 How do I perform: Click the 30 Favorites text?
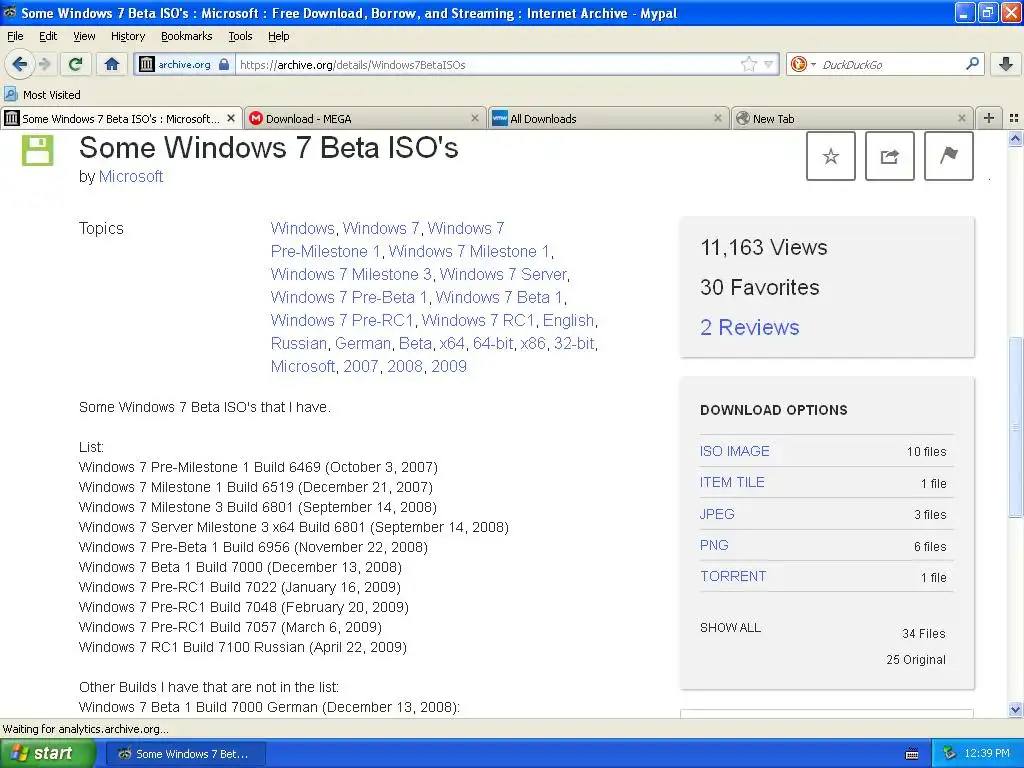760,287
